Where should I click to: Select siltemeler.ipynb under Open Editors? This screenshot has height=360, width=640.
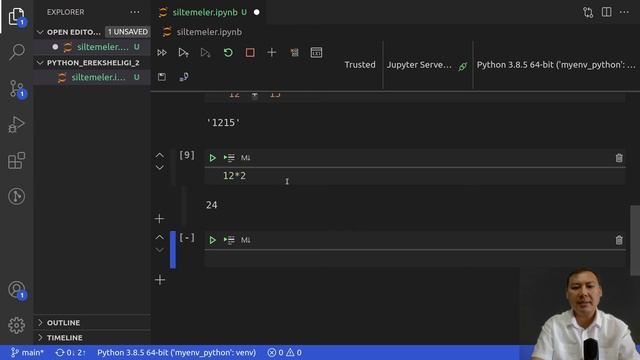pos(93,47)
